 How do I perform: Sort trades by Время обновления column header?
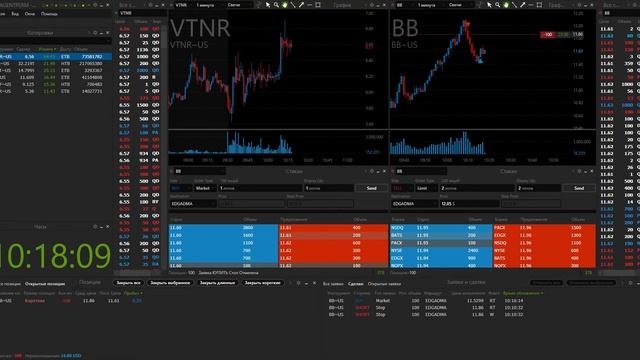coord(523,293)
